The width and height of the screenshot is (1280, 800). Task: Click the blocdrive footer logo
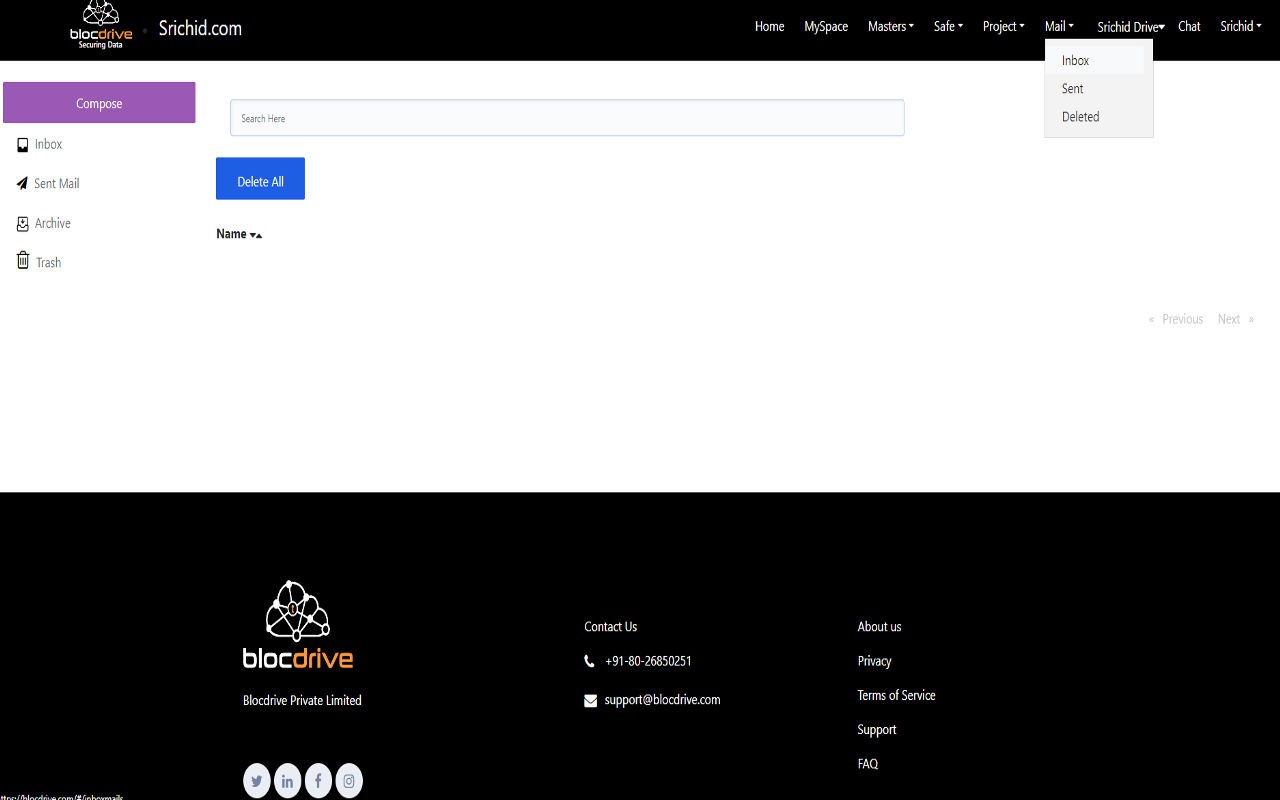(x=298, y=624)
